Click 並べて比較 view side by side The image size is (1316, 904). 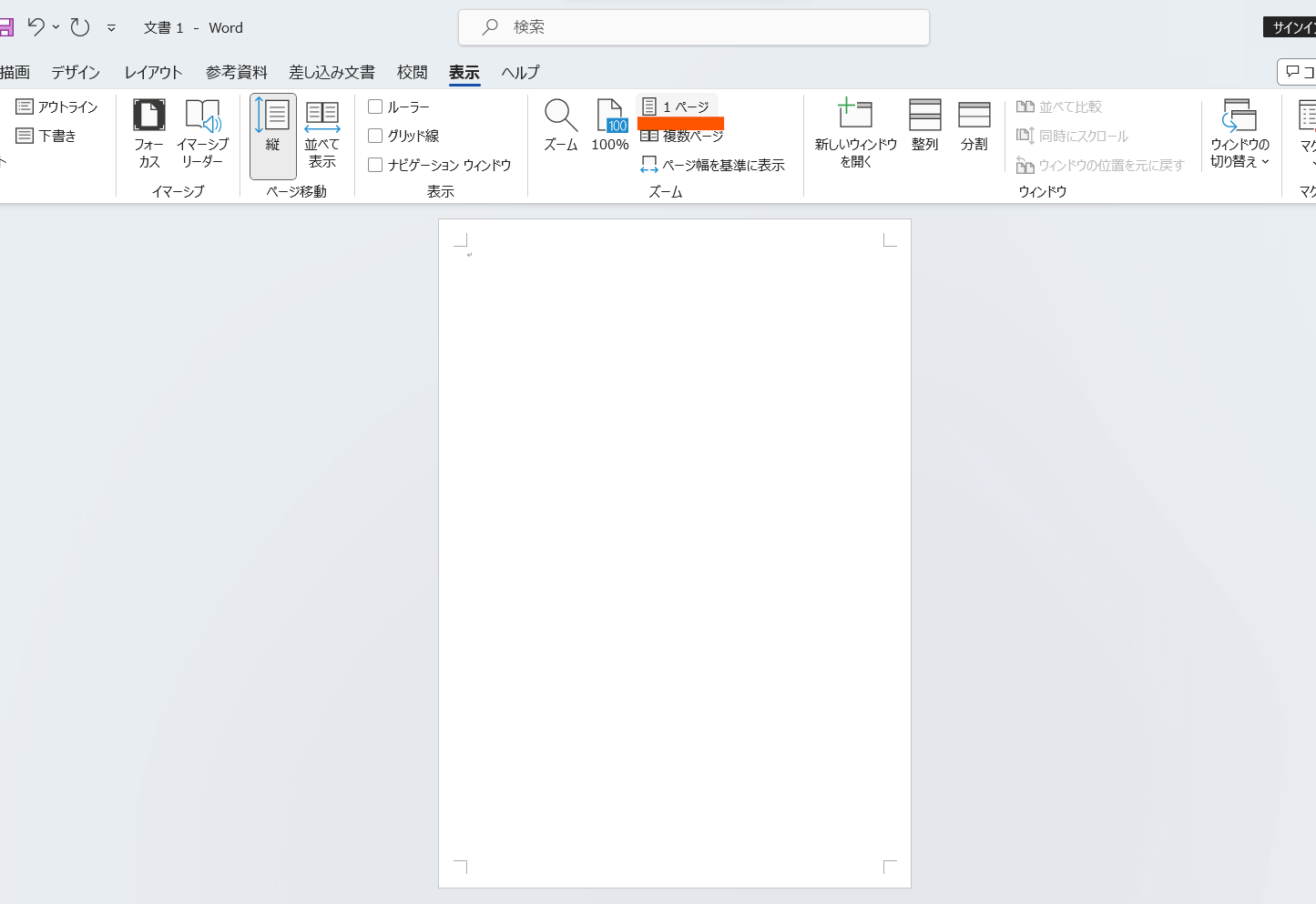1059,107
